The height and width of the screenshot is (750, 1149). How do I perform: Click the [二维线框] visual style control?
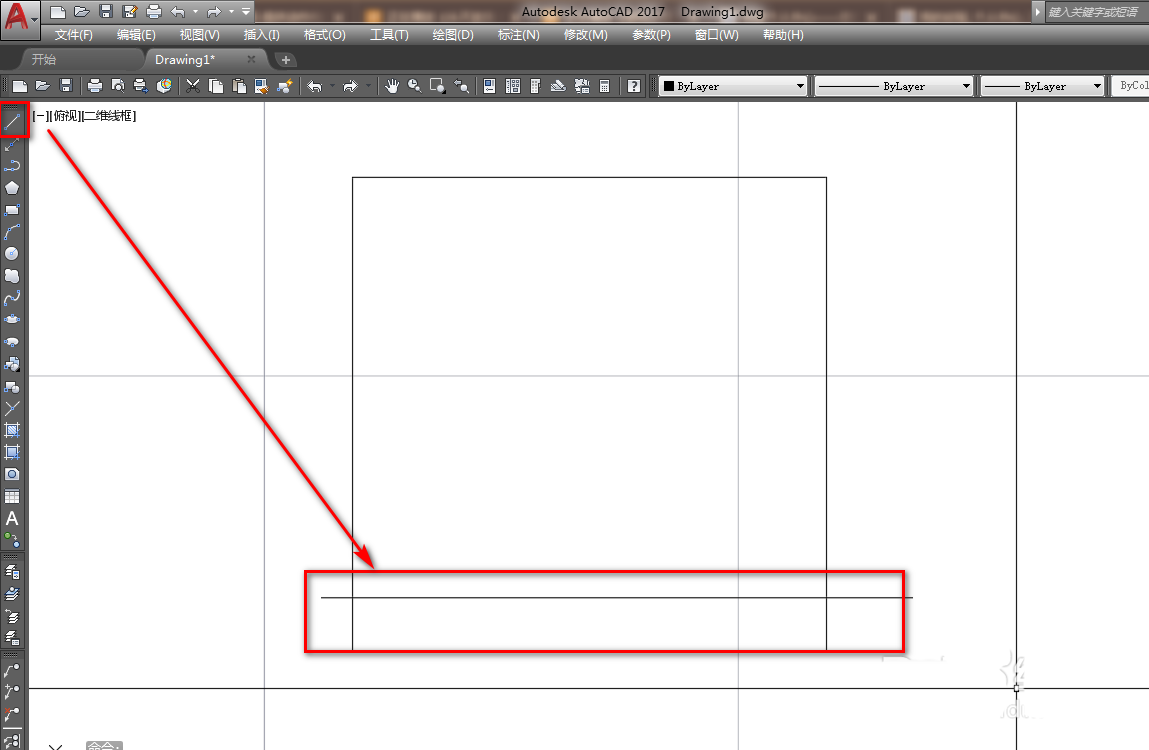point(108,116)
